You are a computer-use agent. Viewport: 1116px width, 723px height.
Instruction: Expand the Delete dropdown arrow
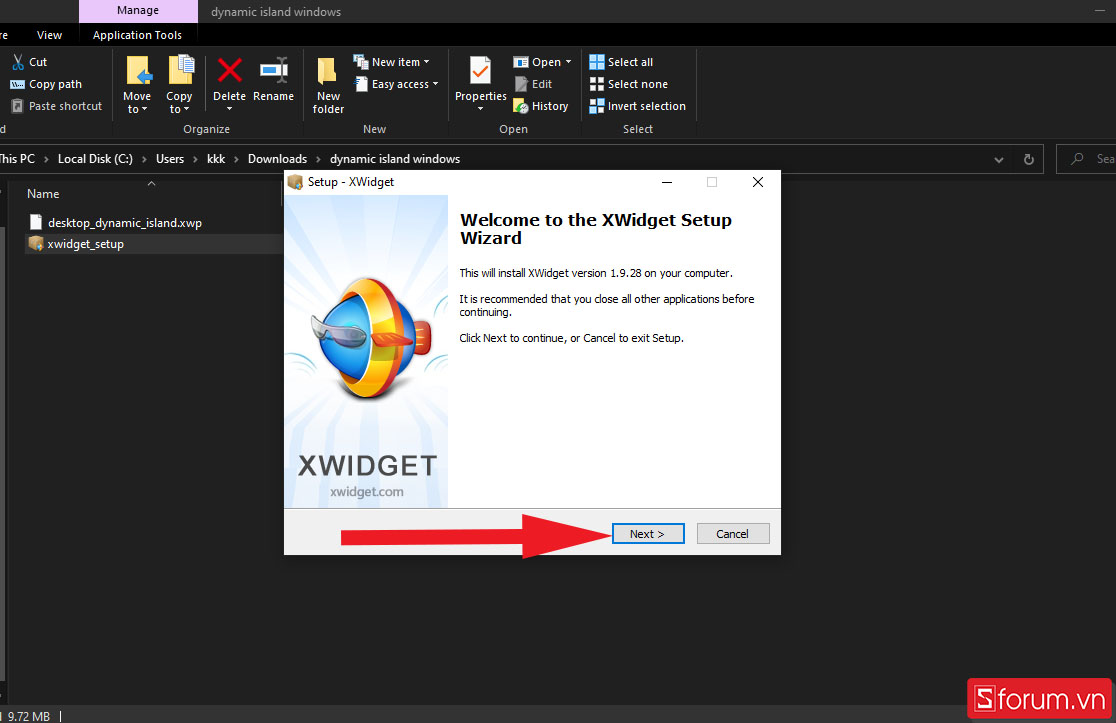click(x=229, y=109)
